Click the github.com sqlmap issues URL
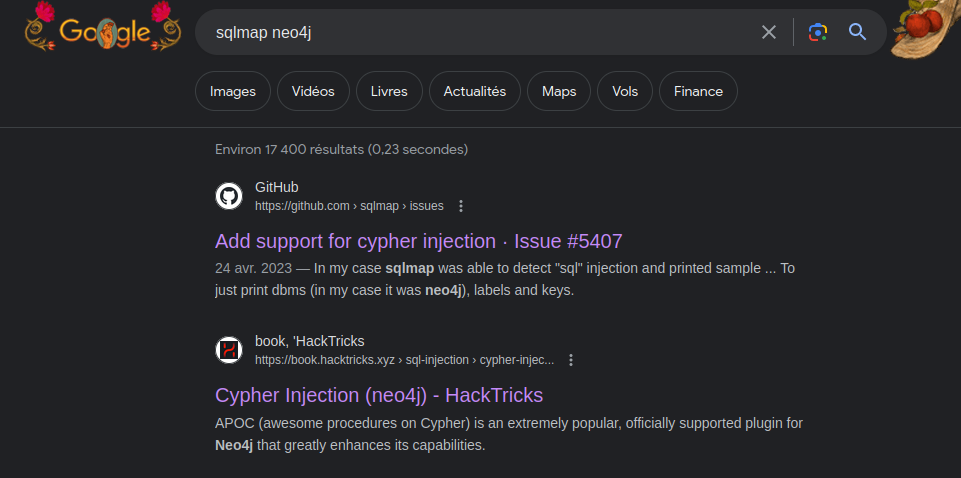 pos(349,206)
